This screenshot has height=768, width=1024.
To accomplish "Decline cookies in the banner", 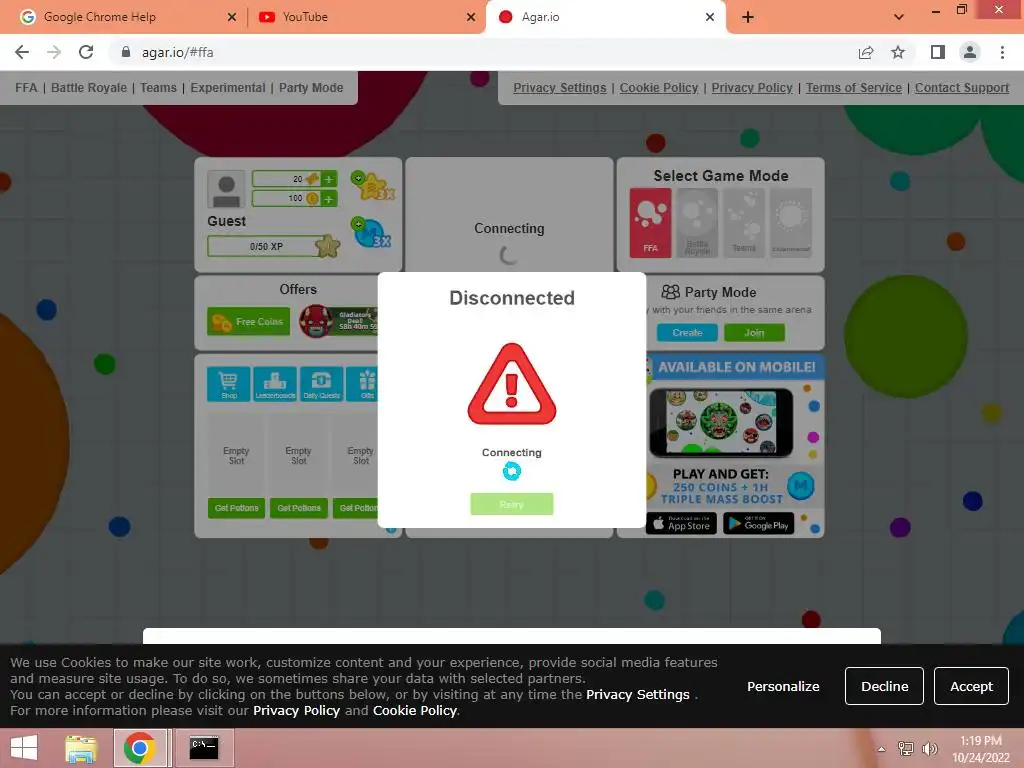I will coord(884,686).
